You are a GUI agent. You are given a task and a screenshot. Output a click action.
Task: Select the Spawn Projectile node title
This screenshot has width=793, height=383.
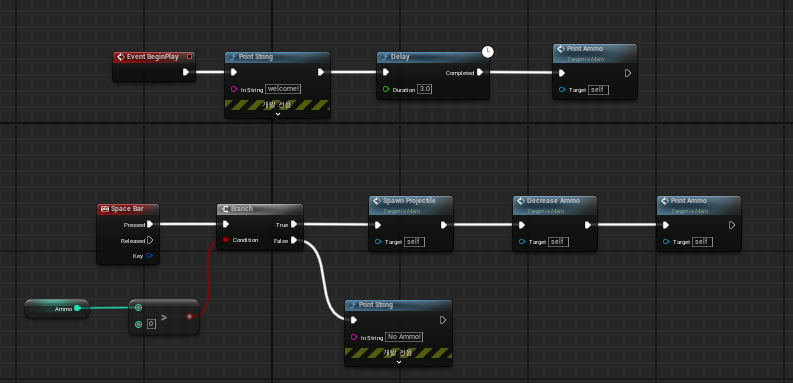(409, 201)
